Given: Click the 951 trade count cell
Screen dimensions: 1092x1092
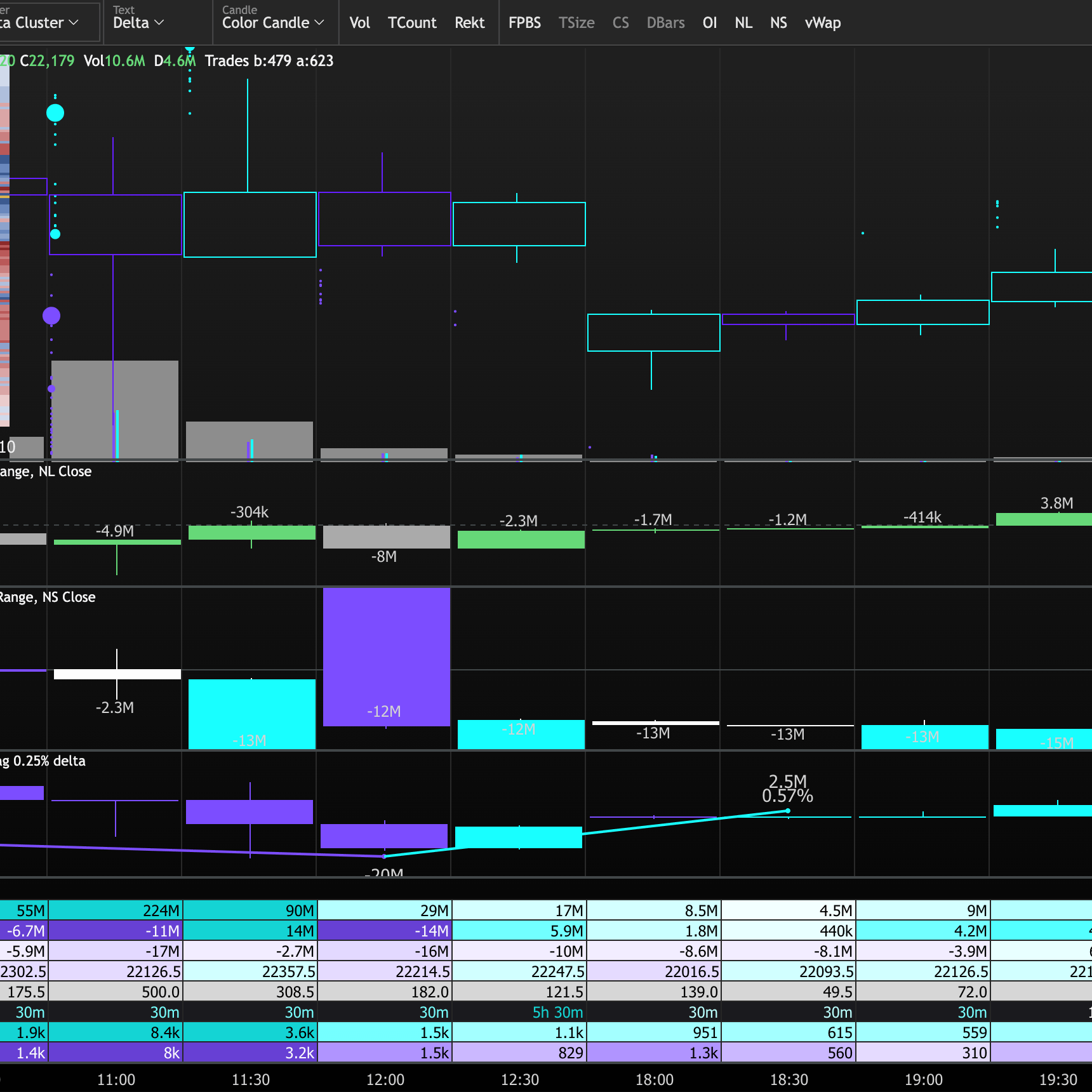Looking at the screenshot, I should pyautogui.click(x=653, y=1032).
